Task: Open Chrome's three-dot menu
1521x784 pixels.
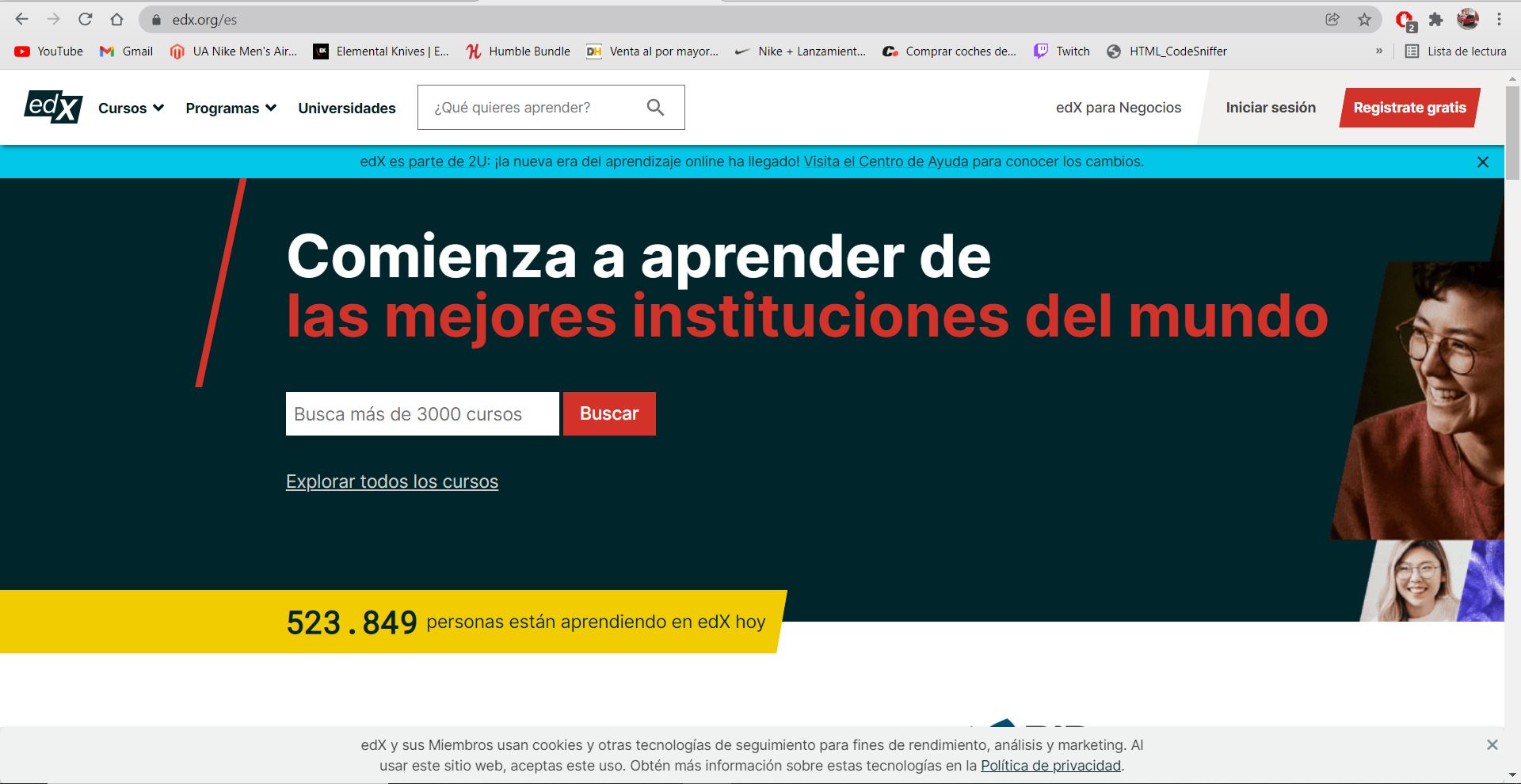Action: click(x=1499, y=19)
